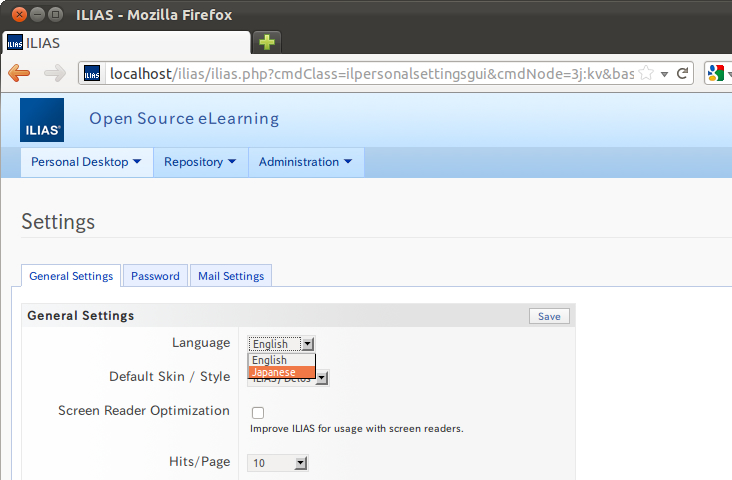The height and width of the screenshot is (480, 732).
Task: Click the ILIAS site favicon in URL bar
Action: click(x=92, y=73)
